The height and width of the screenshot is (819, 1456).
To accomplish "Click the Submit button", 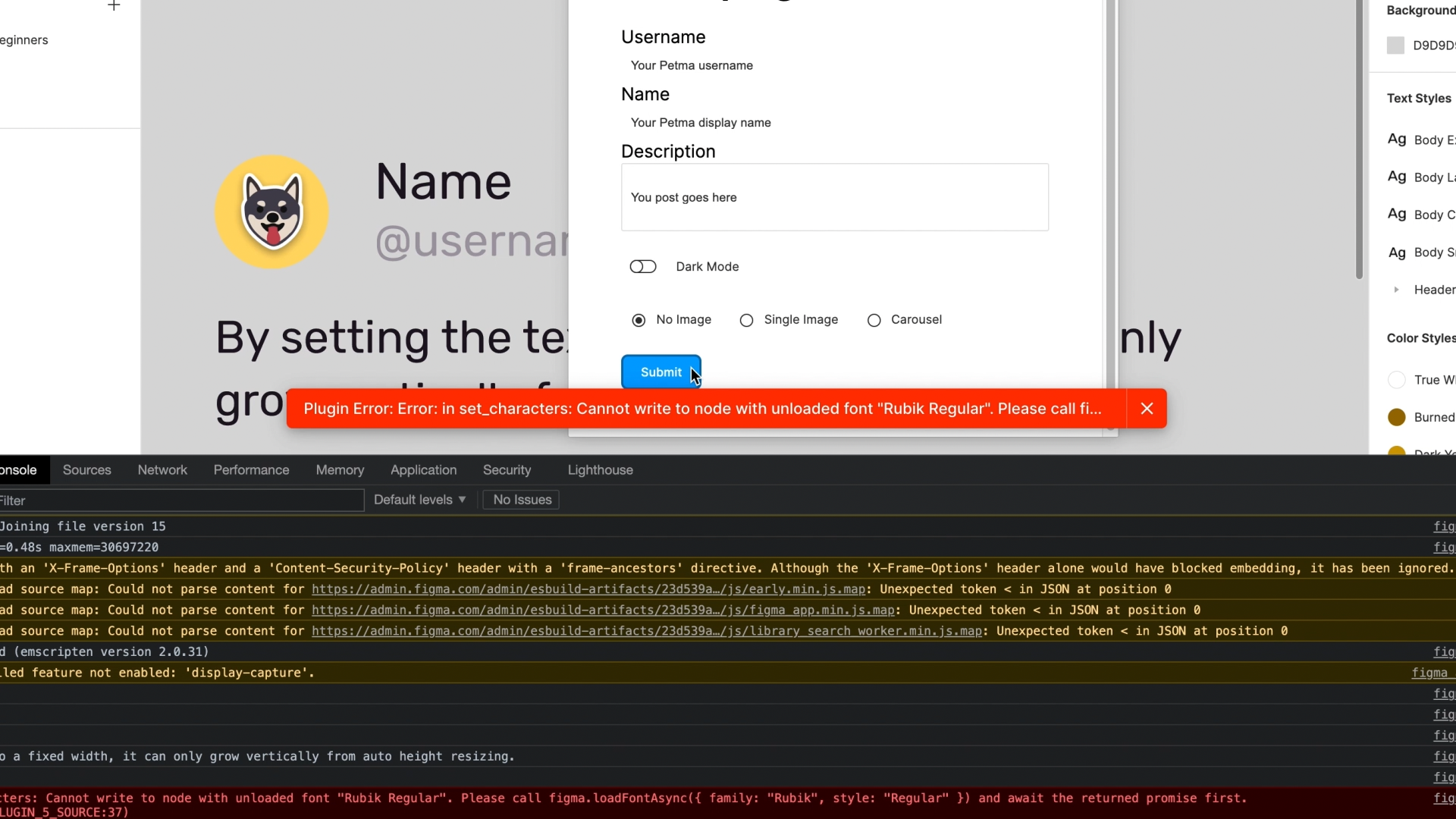I will (x=661, y=372).
